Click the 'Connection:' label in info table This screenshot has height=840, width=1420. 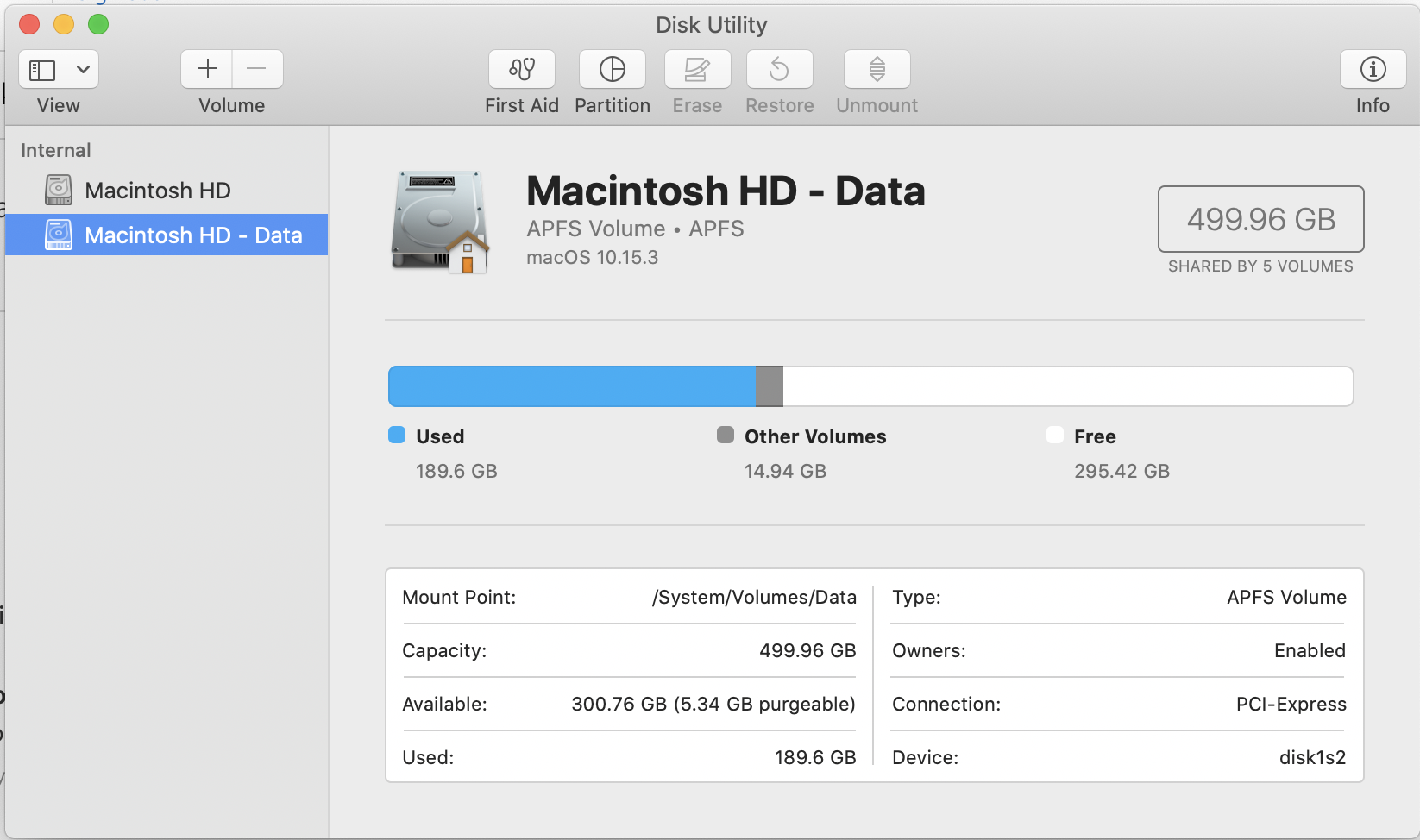(946, 705)
